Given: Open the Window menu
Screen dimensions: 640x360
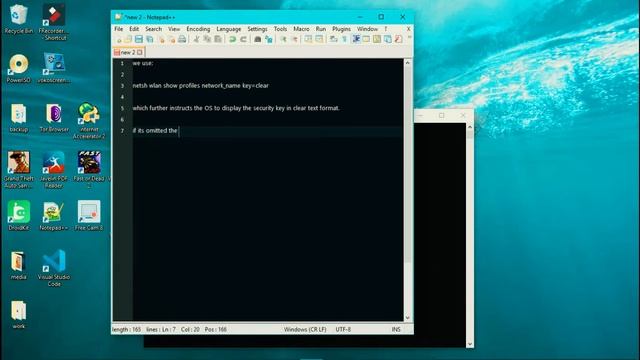Looking at the screenshot, I should click(x=367, y=29).
